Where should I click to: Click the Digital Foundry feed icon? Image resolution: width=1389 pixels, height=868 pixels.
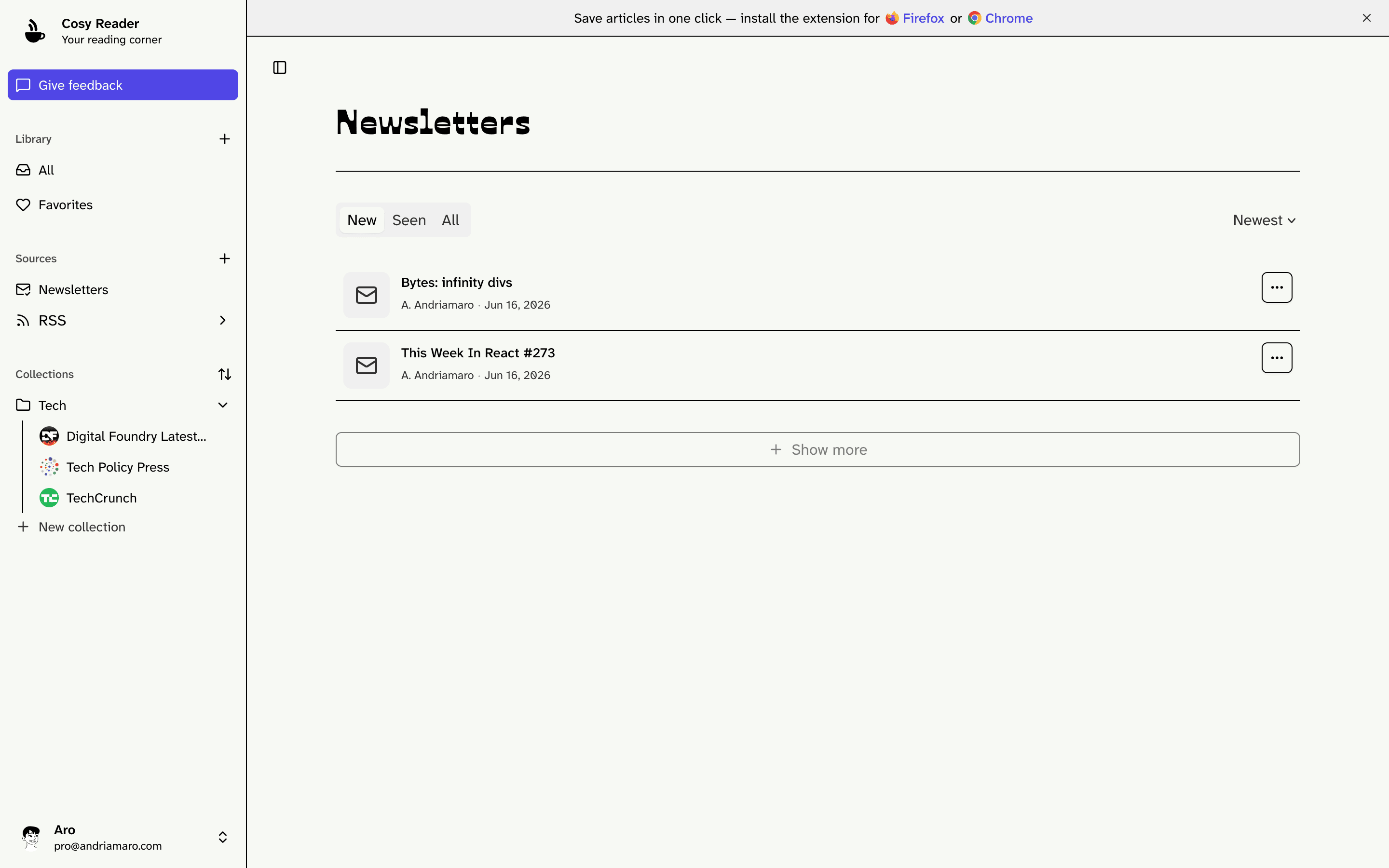pyautogui.click(x=49, y=436)
